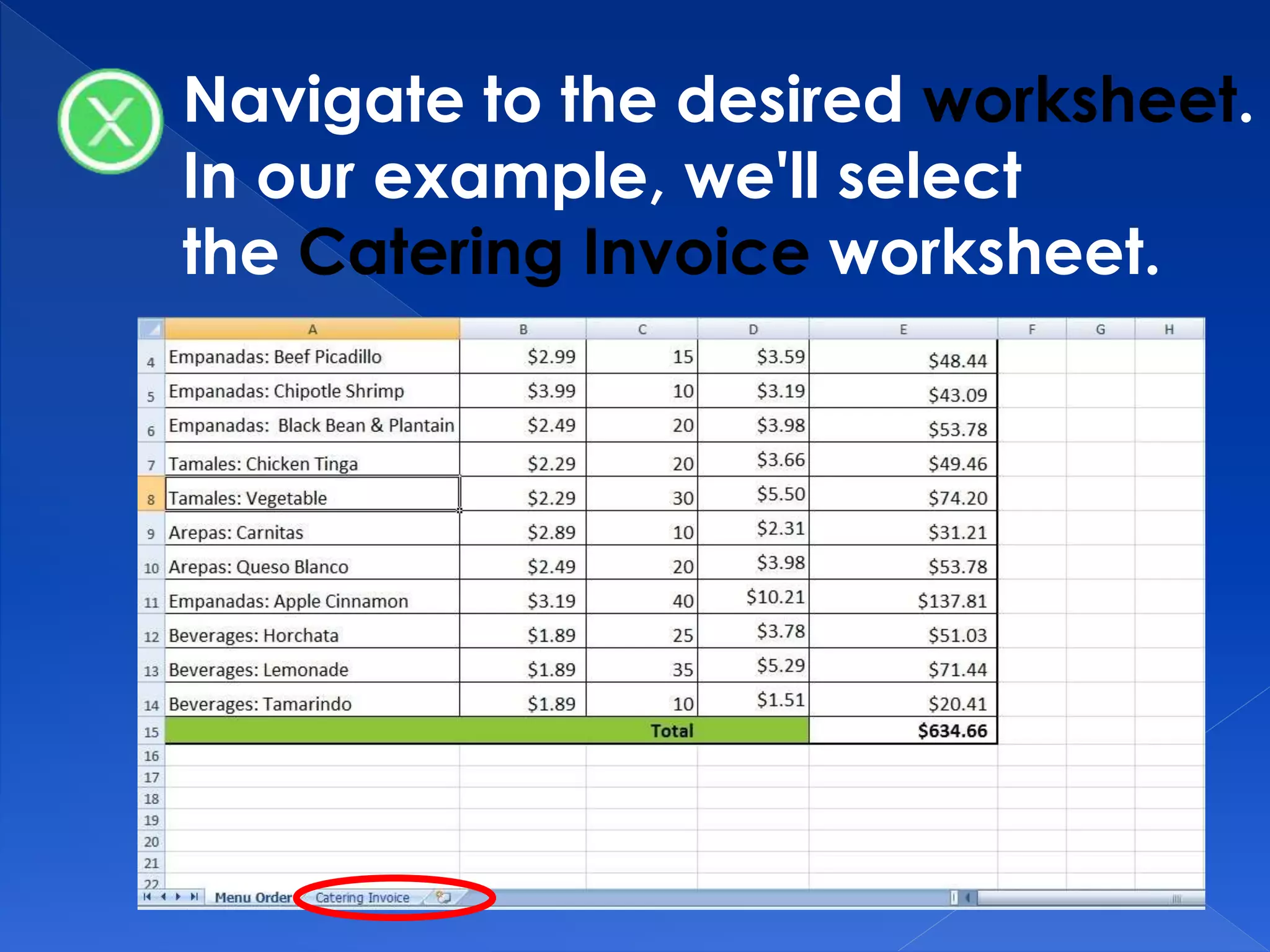The height and width of the screenshot is (952, 1270).
Task: Click the '$71.44' cell
Action: point(904,666)
